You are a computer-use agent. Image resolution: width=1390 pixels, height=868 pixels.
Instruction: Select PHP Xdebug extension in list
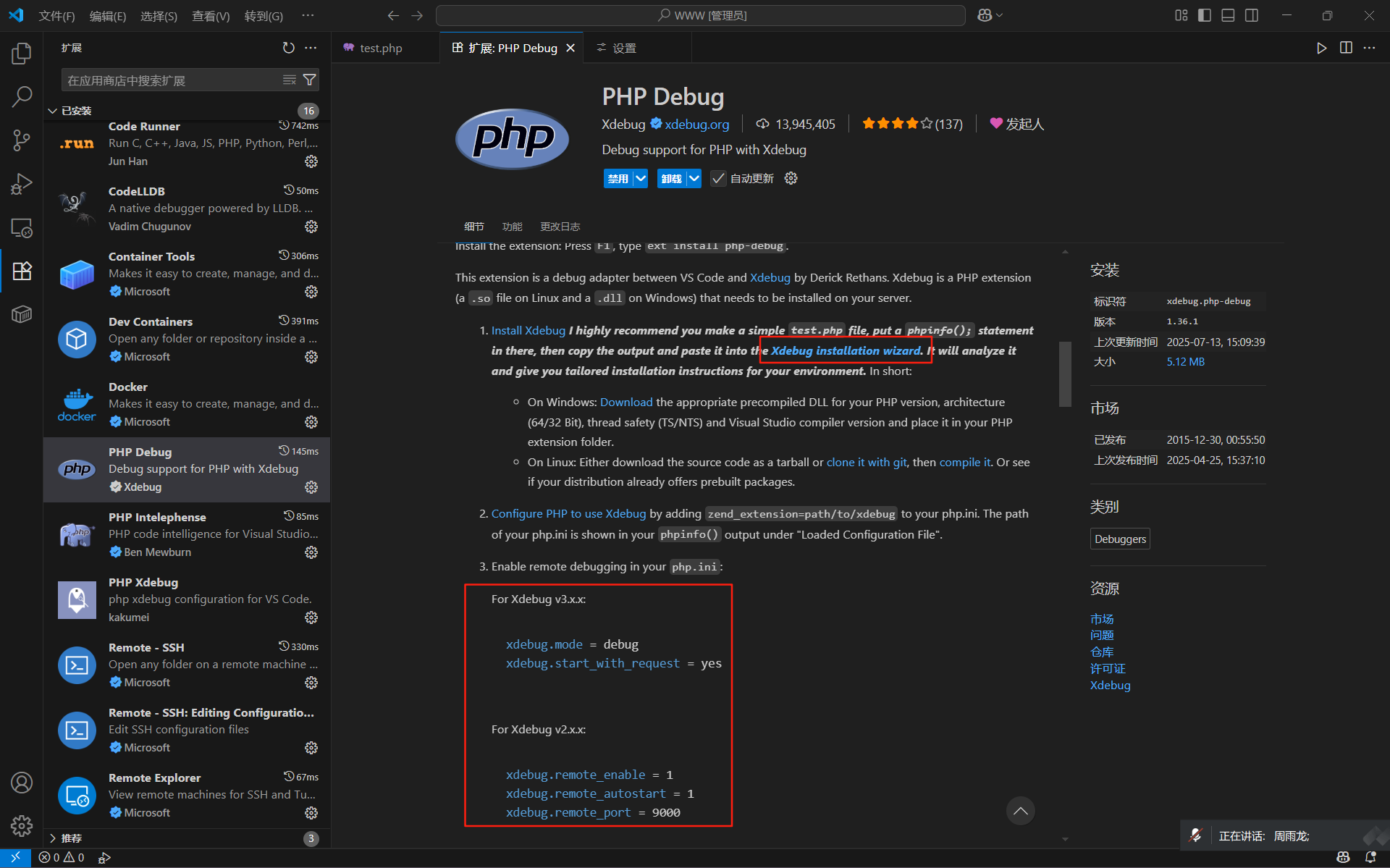click(x=187, y=599)
